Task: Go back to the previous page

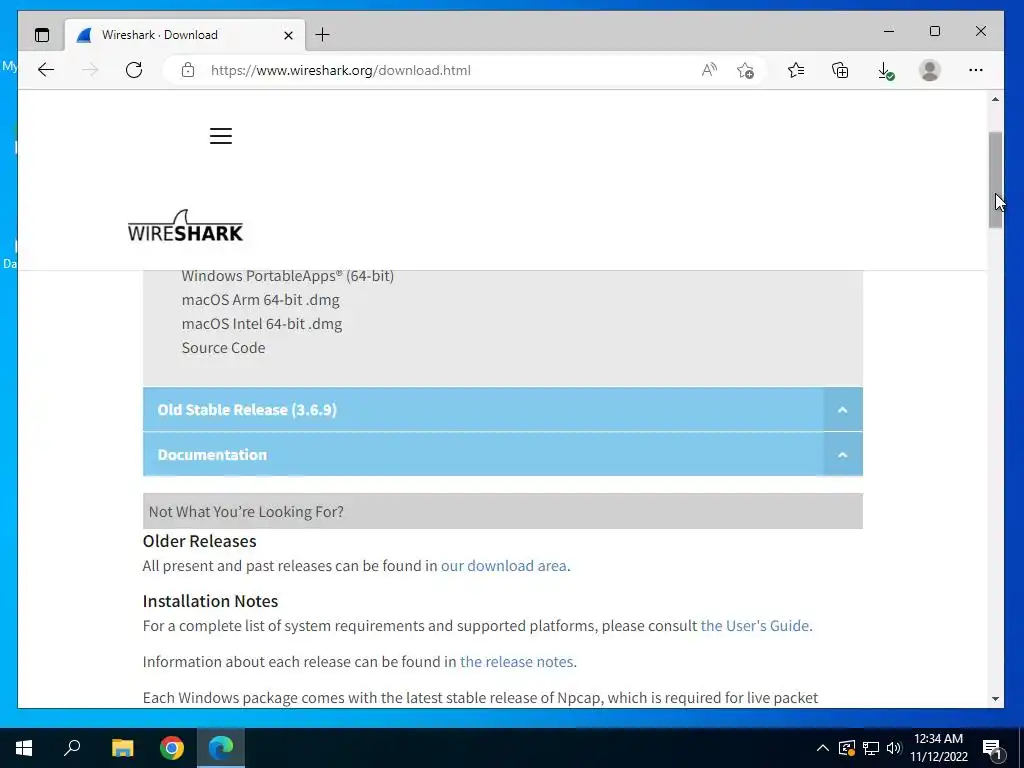Action: (46, 70)
